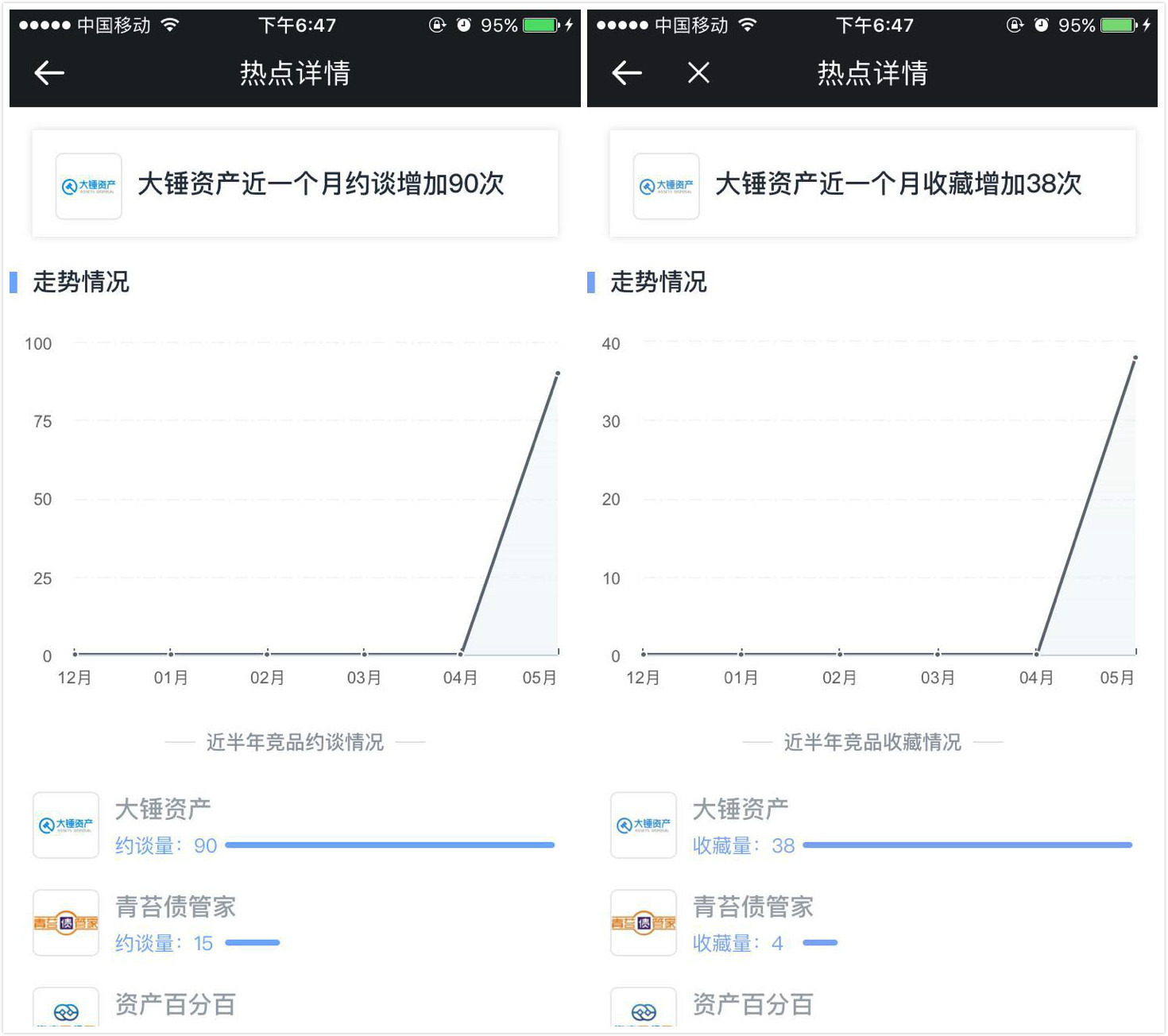
Task: Tap the battery indicator in left status bar
Action: 541,25
